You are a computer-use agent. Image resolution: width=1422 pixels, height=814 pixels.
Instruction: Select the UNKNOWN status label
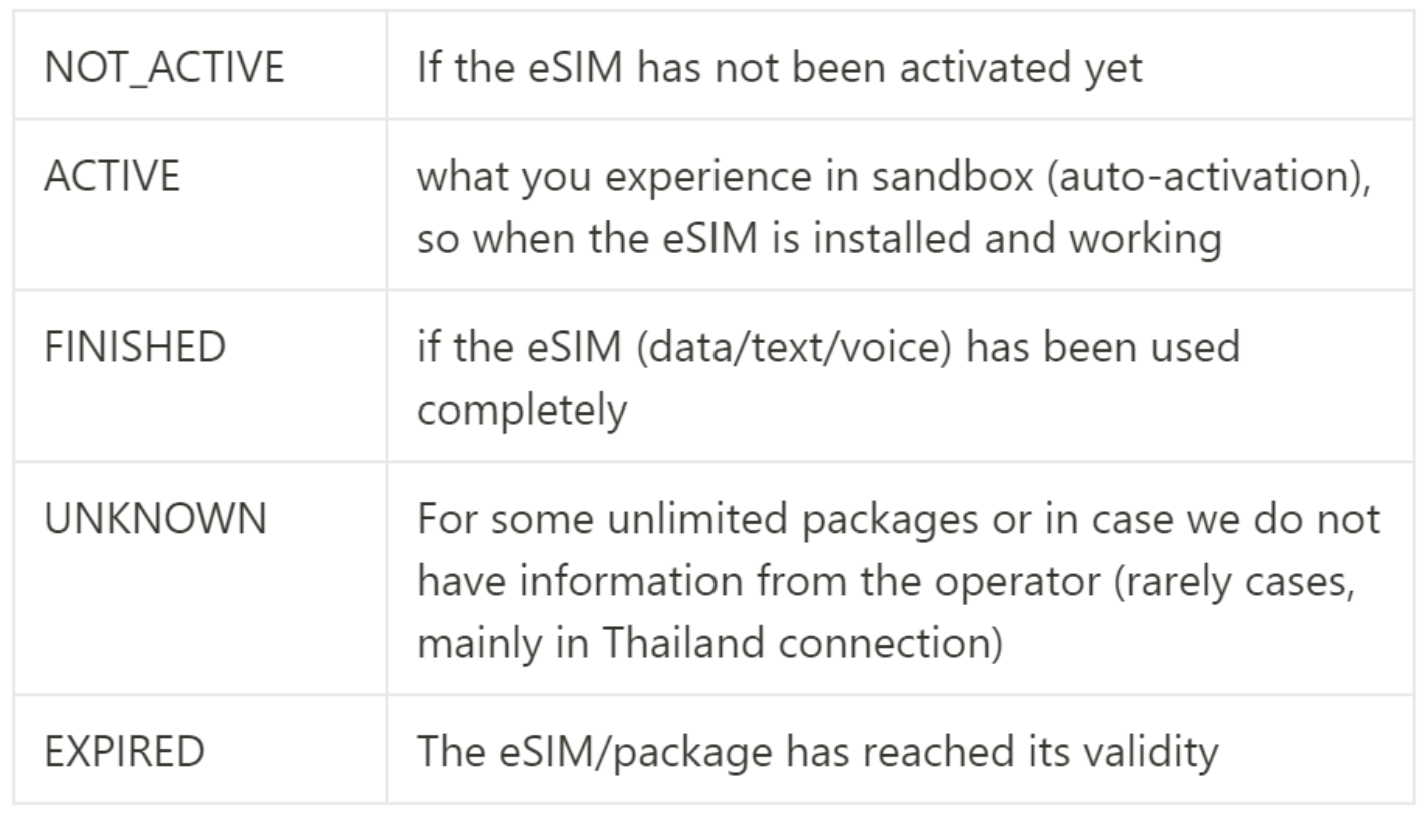[x=155, y=519]
